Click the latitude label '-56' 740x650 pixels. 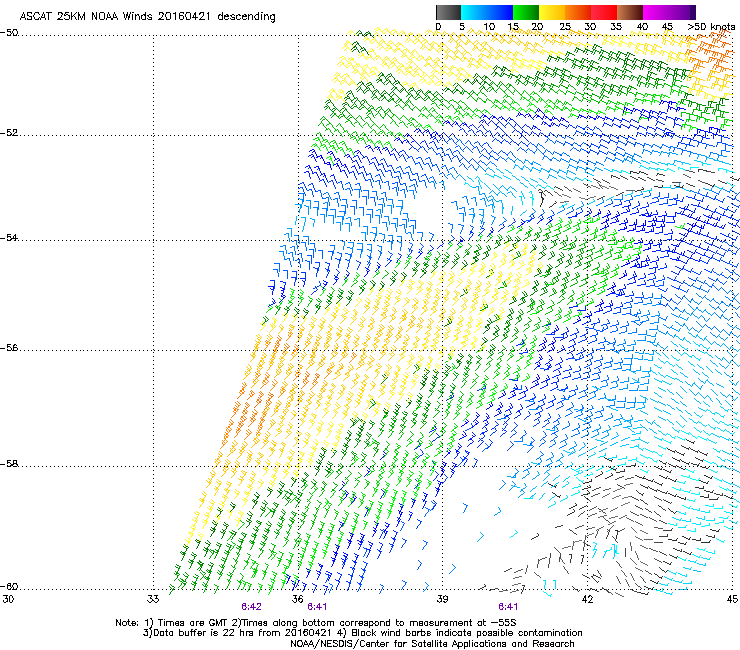pyautogui.click(x=9, y=348)
